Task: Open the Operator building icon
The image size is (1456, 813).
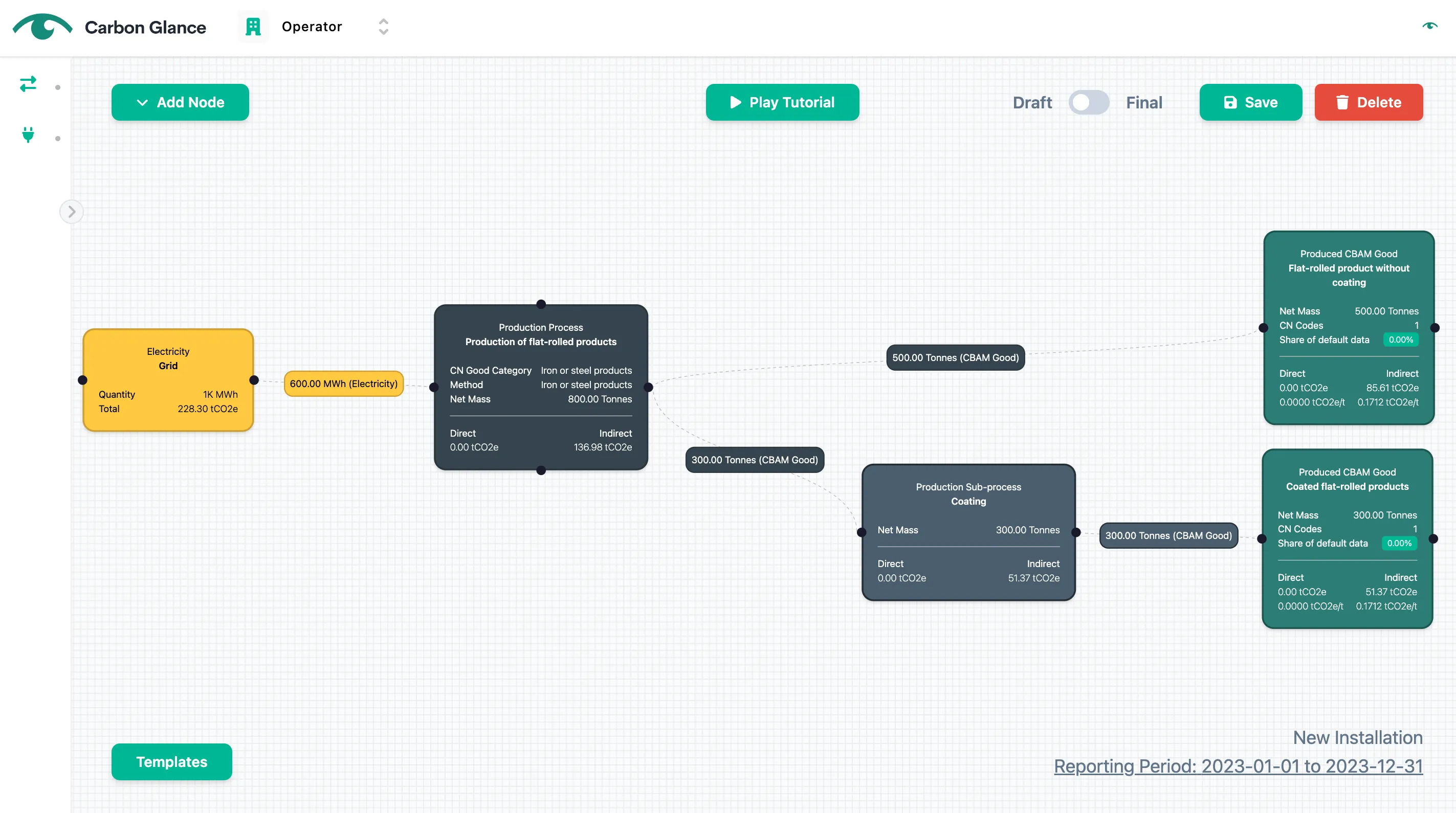Action: click(253, 27)
